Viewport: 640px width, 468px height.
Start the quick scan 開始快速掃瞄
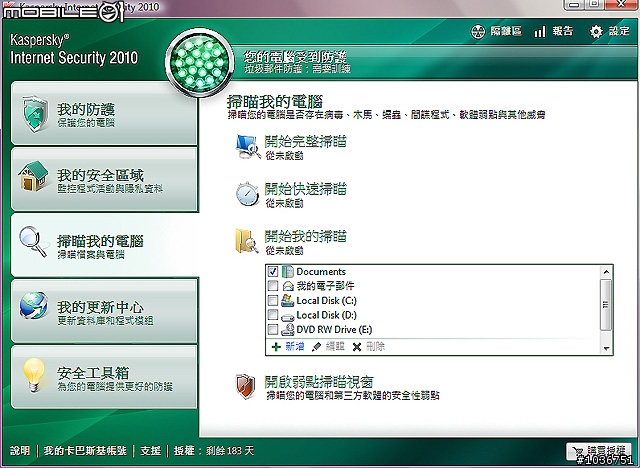[x=305, y=189]
